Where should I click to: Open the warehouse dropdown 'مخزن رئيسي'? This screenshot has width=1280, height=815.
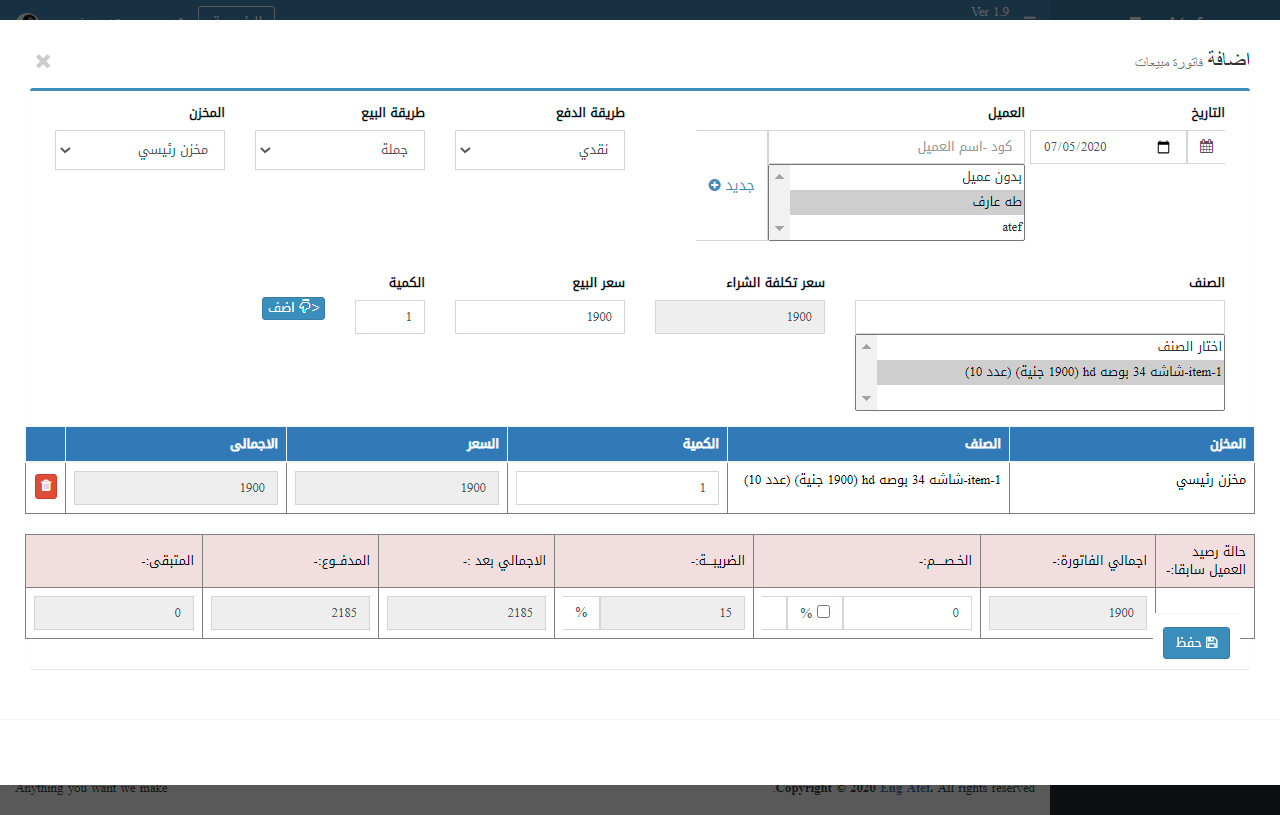pos(140,150)
